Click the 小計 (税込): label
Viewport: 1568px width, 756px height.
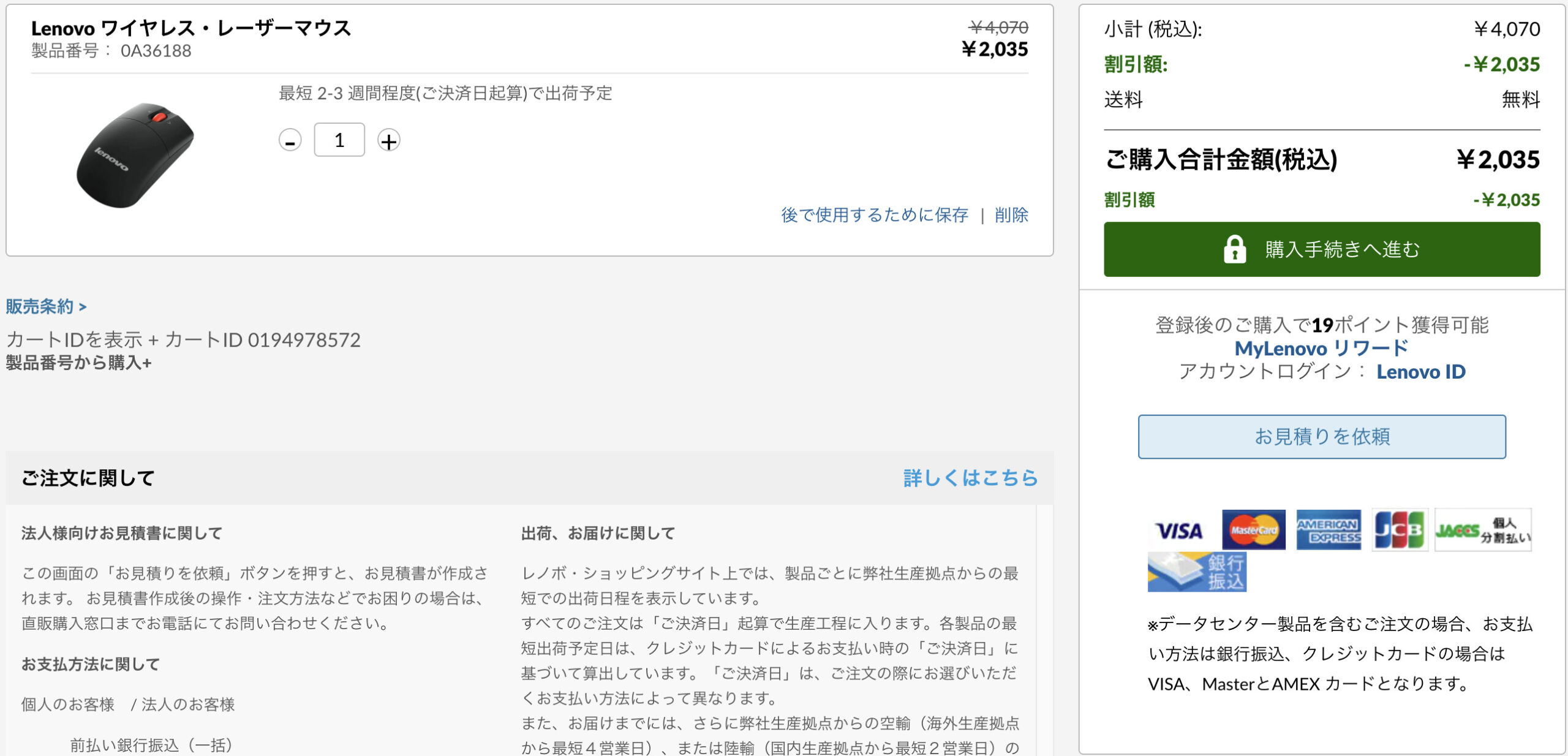[1153, 29]
